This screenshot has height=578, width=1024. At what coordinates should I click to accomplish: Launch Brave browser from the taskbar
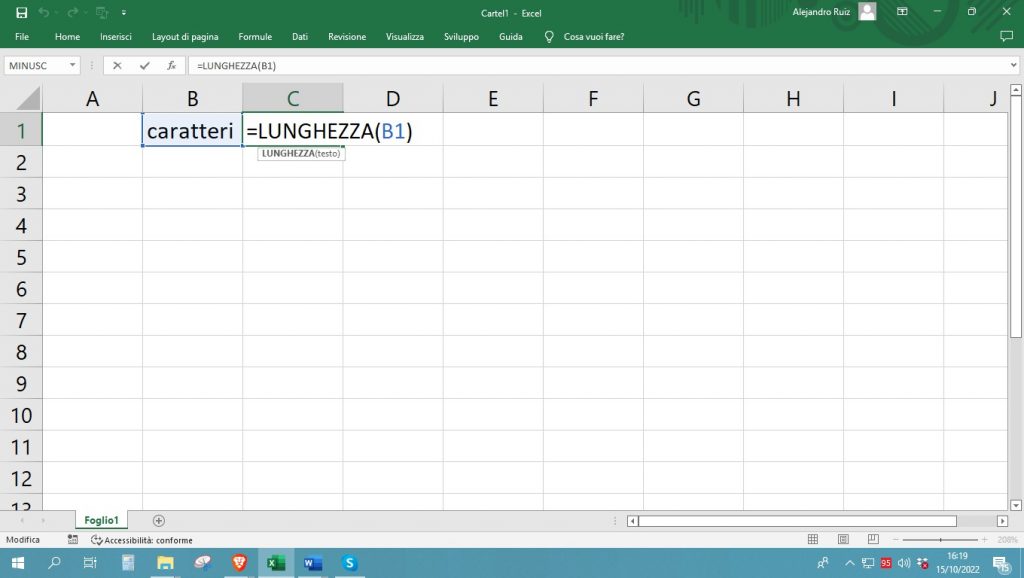click(238, 563)
